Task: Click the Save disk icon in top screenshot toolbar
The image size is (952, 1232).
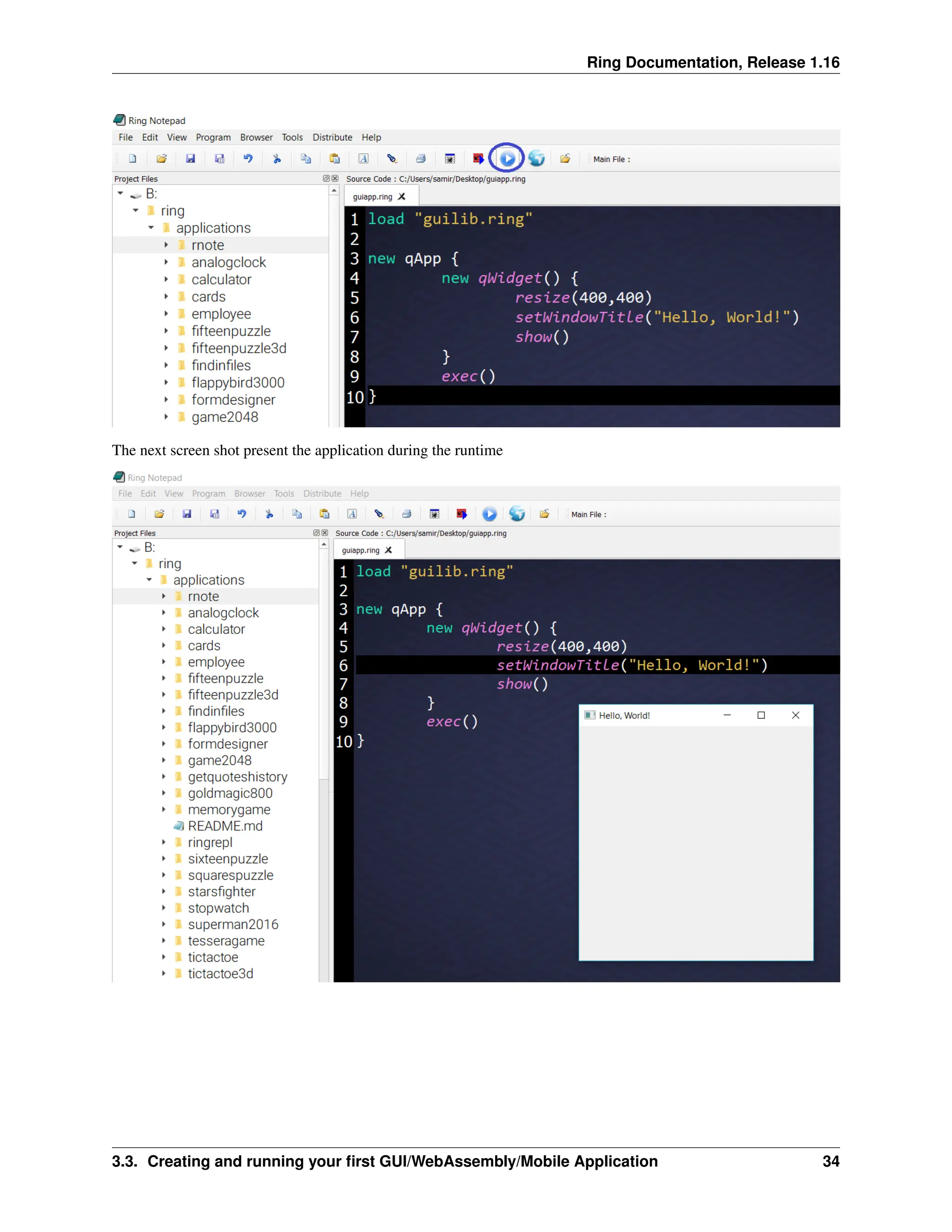Action: coord(191,159)
